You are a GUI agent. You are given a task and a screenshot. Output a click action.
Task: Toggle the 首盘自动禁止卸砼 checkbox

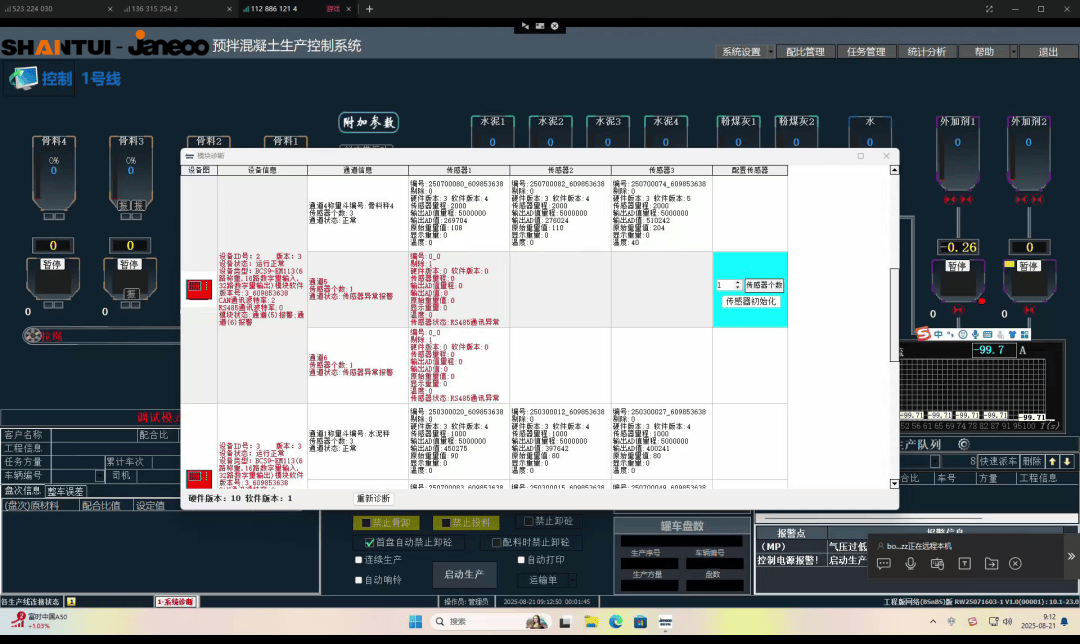[370, 543]
